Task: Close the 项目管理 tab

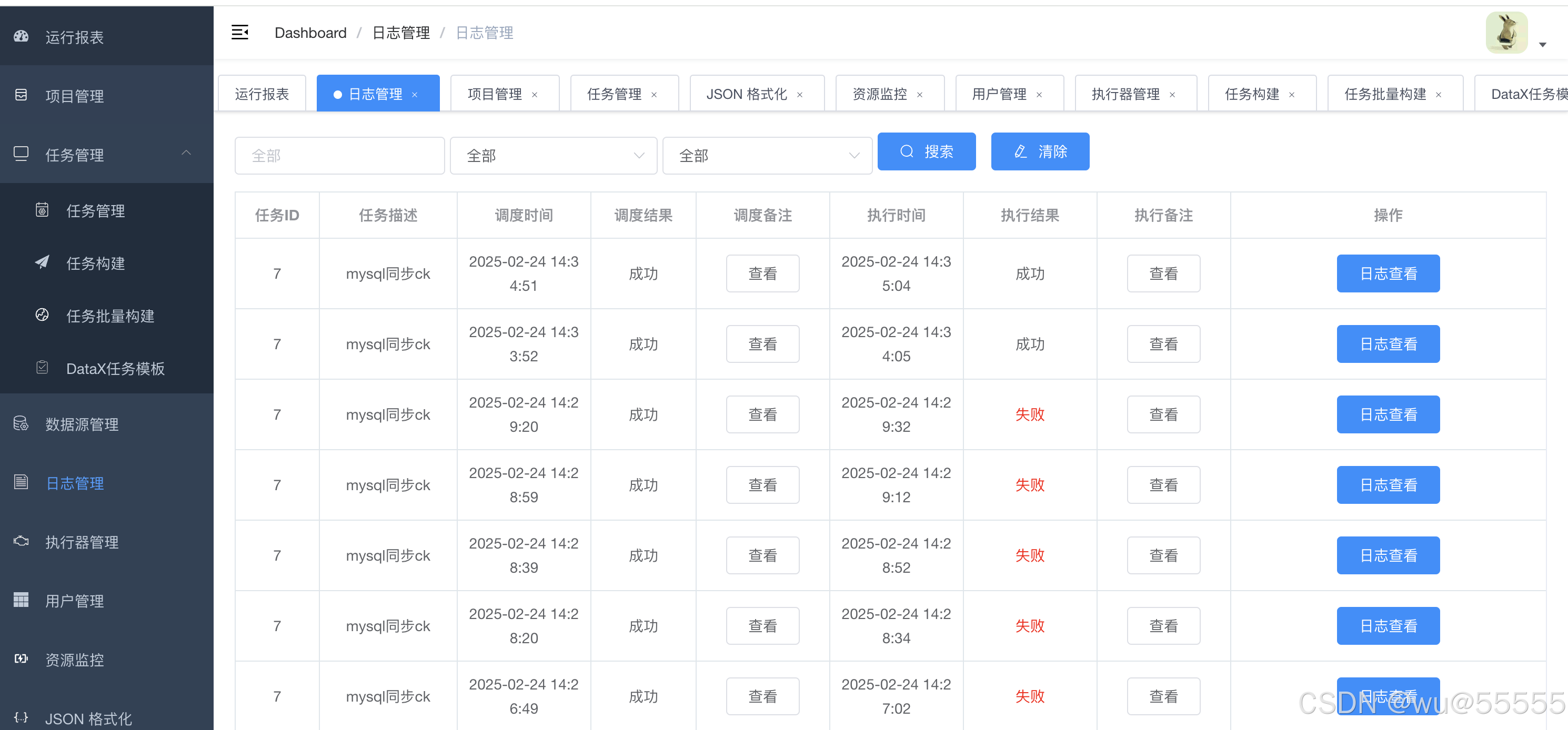Action: [535, 95]
